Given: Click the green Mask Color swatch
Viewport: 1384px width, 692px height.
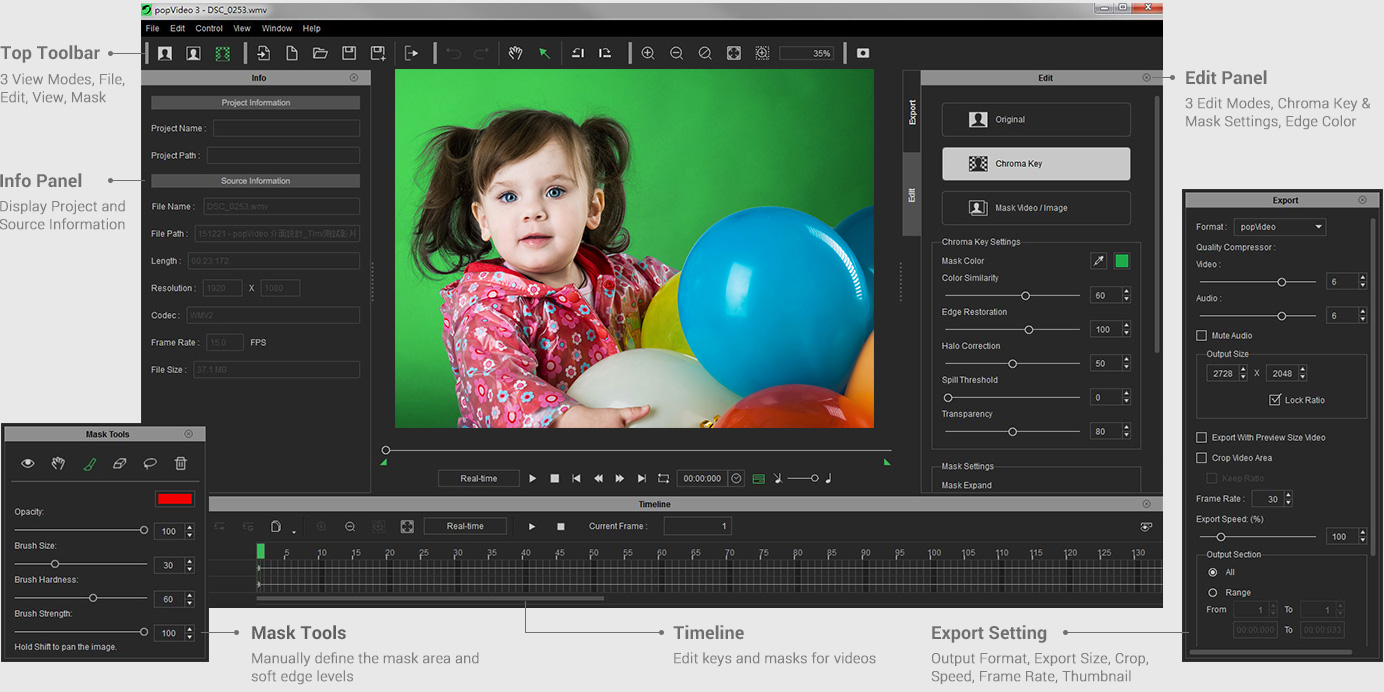Looking at the screenshot, I should click(1122, 261).
